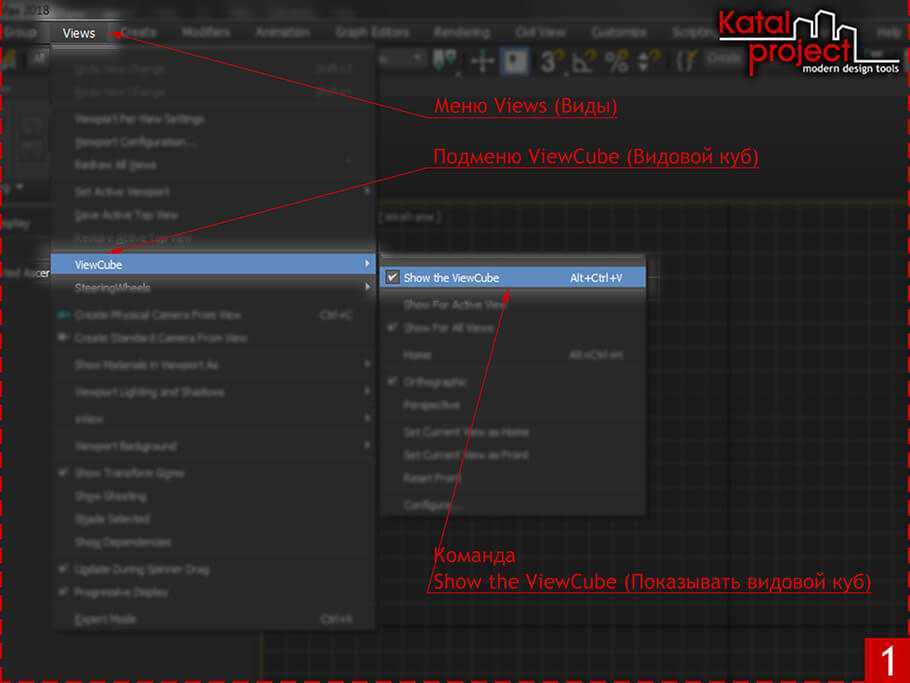Click the Select and Move toolbar icon

(x=482, y=62)
